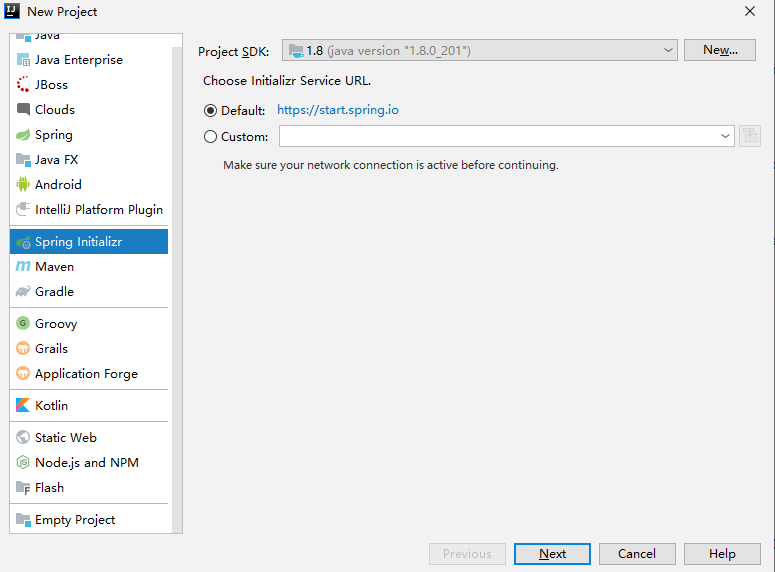Click the icon beside the Custom URL field

click(750, 136)
